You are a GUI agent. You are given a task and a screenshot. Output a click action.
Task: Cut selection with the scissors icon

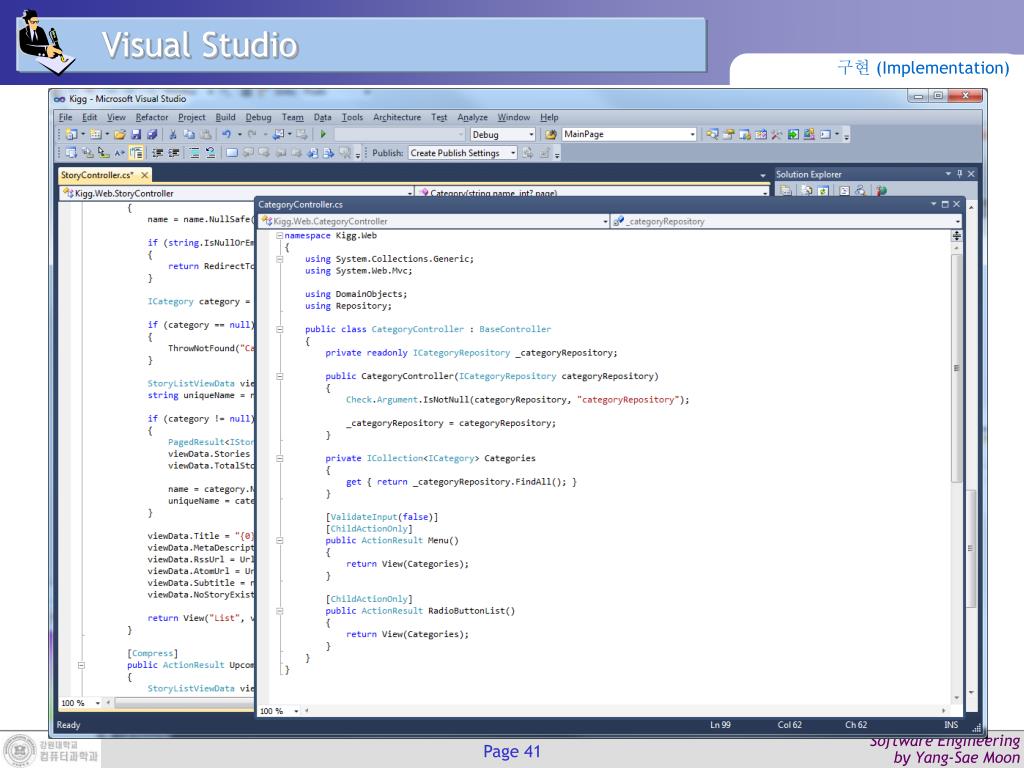(173, 134)
